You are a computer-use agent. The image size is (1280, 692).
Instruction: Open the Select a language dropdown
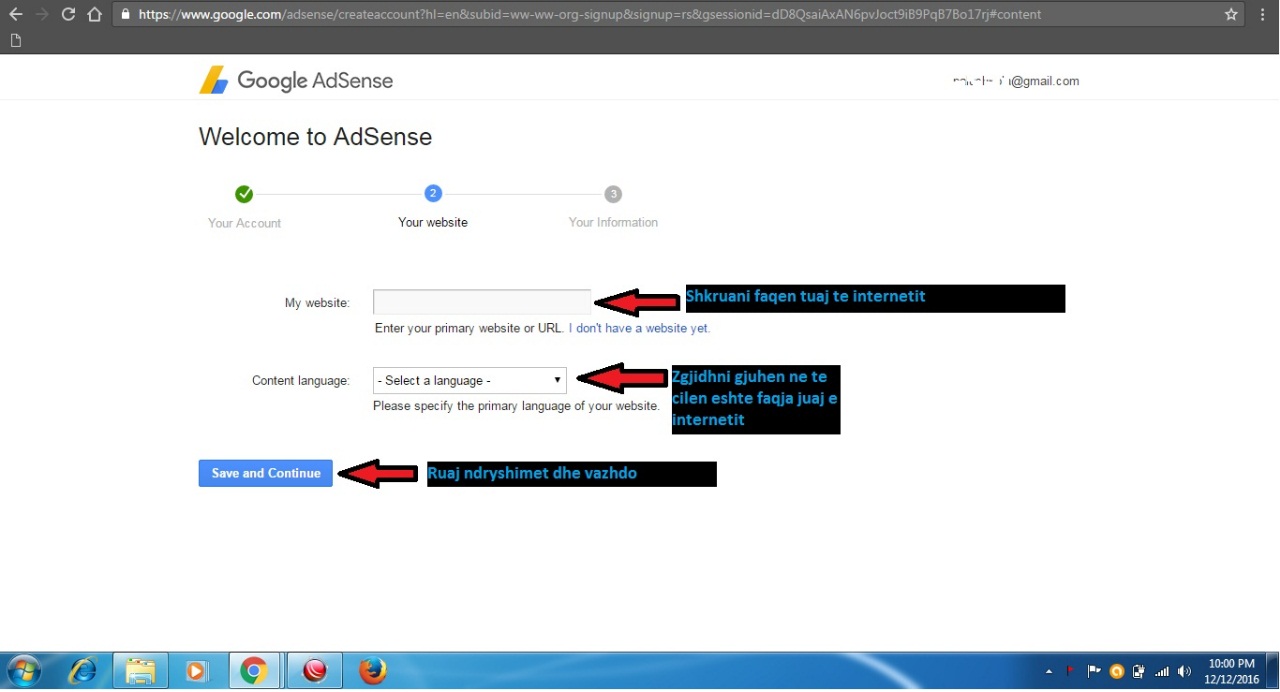(x=470, y=380)
